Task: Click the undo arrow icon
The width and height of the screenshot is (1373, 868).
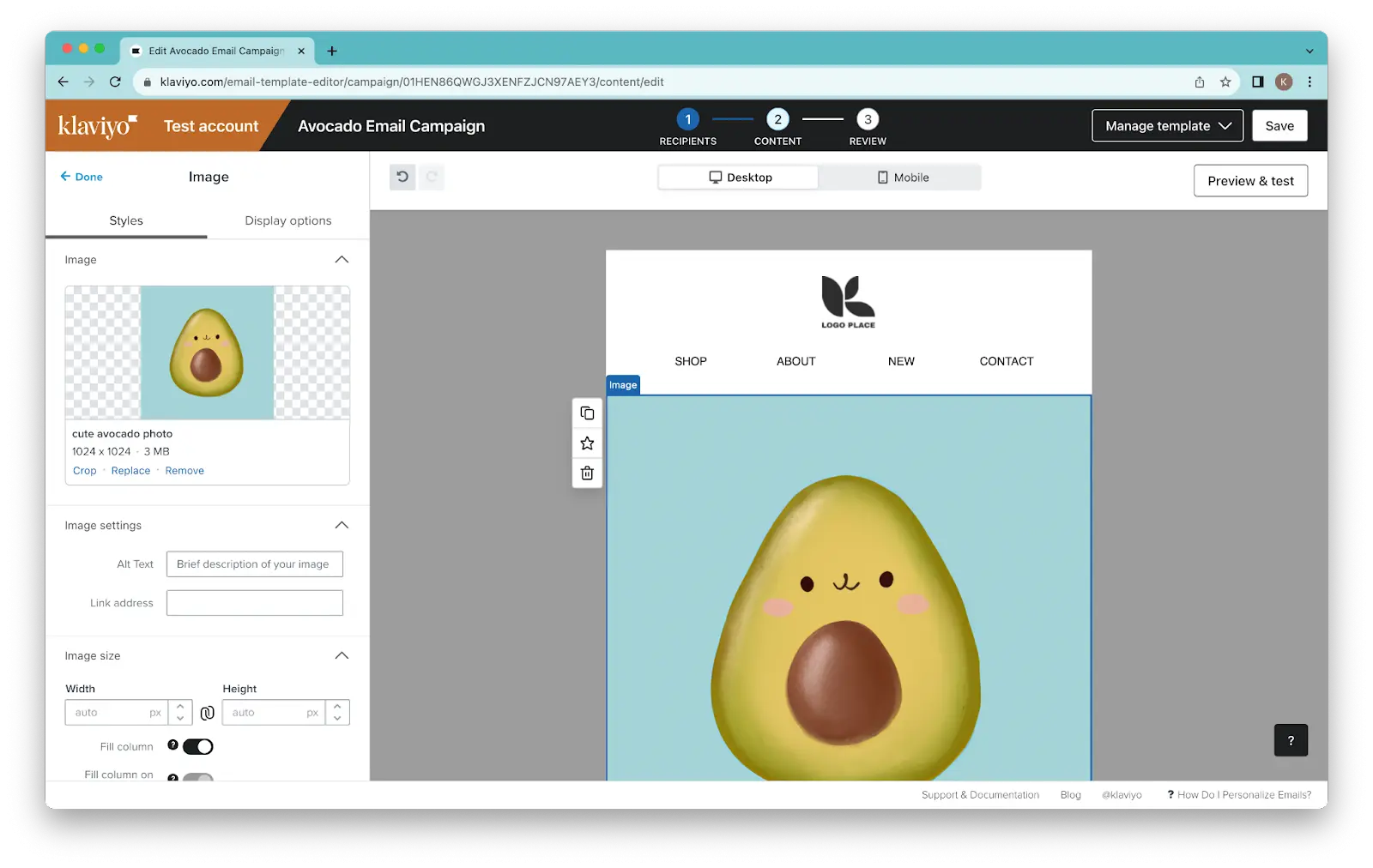Action: click(402, 177)
